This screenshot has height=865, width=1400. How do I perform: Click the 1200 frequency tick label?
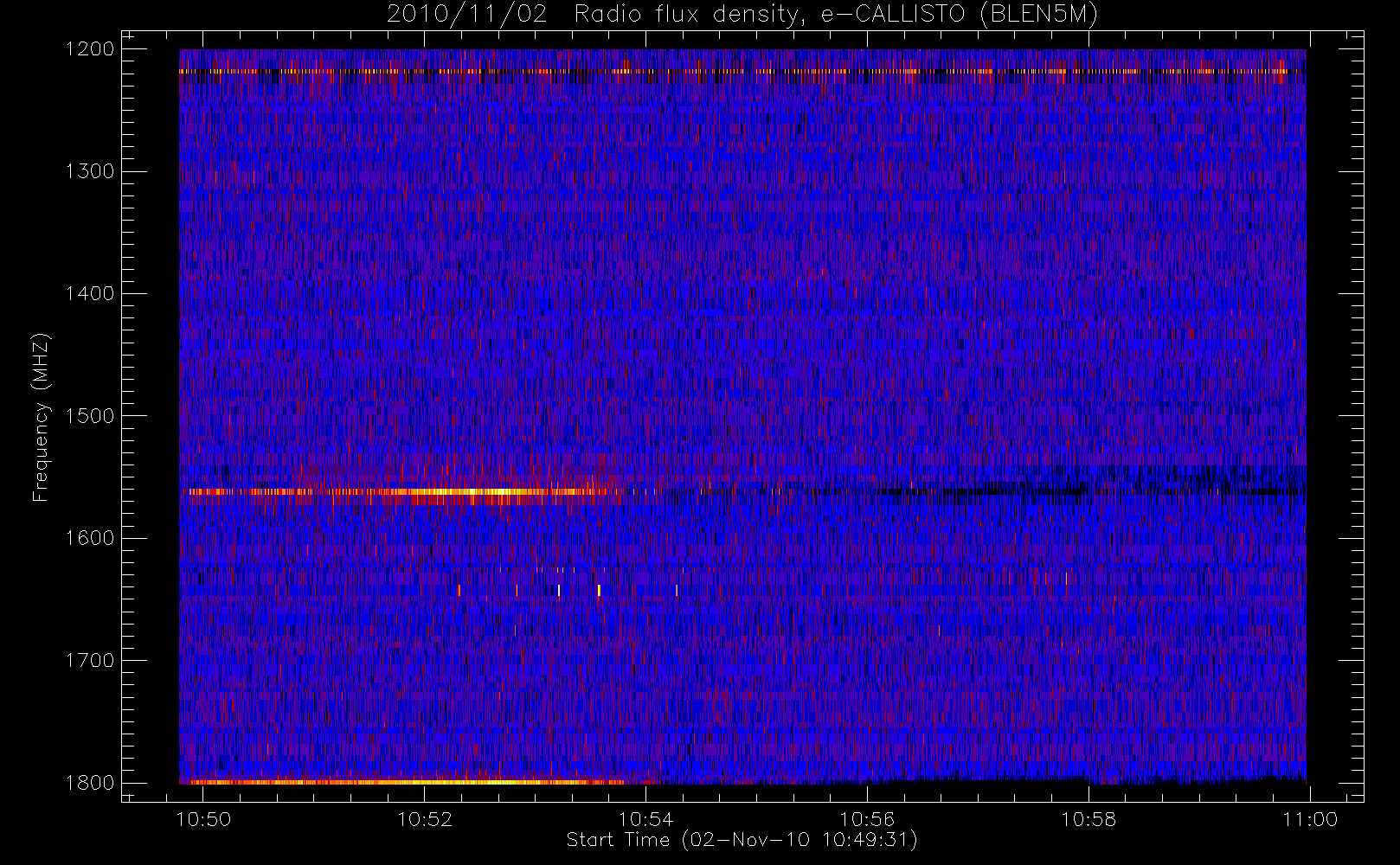pos(90,49)
